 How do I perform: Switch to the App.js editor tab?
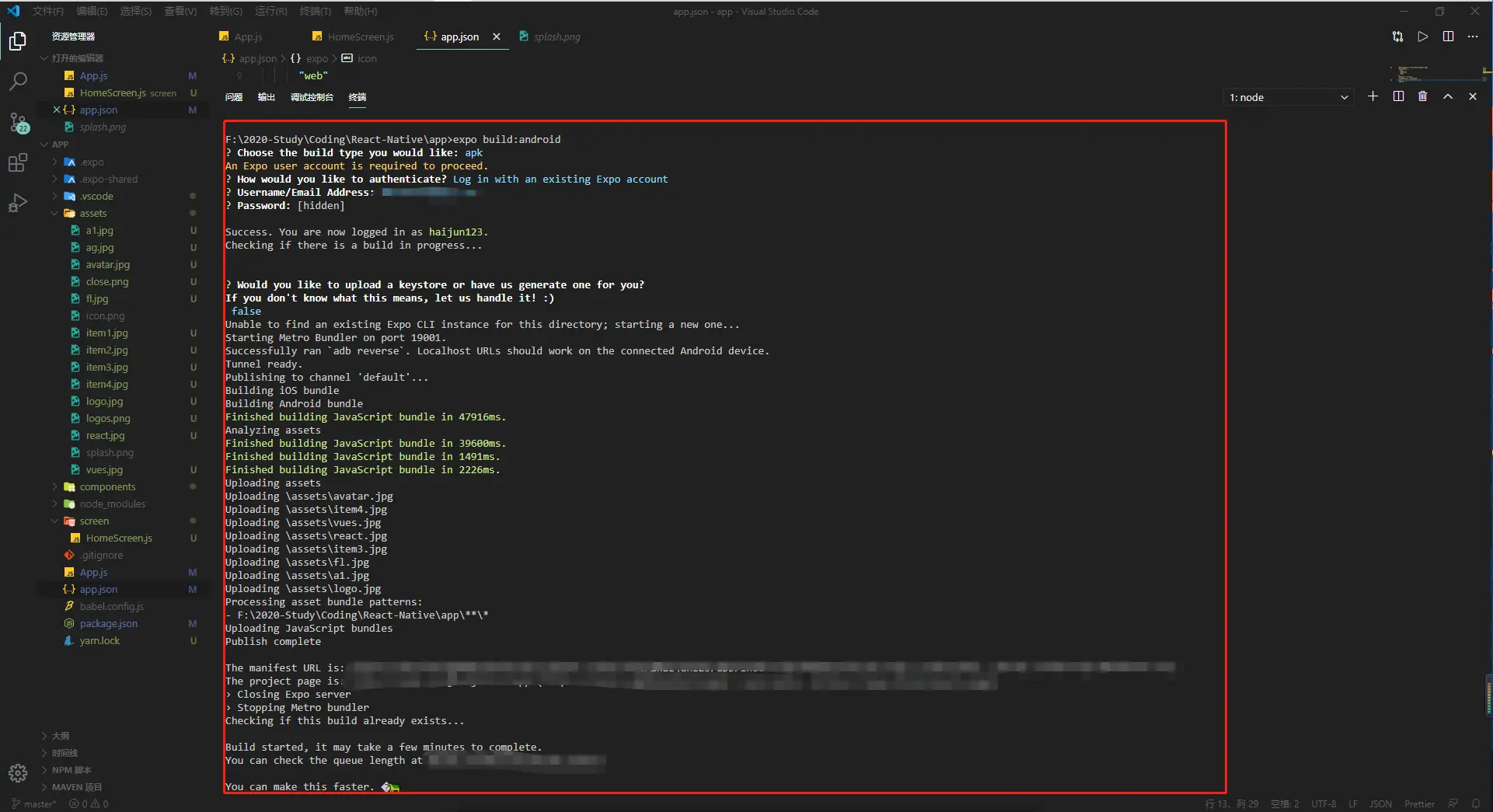point(249,37)
